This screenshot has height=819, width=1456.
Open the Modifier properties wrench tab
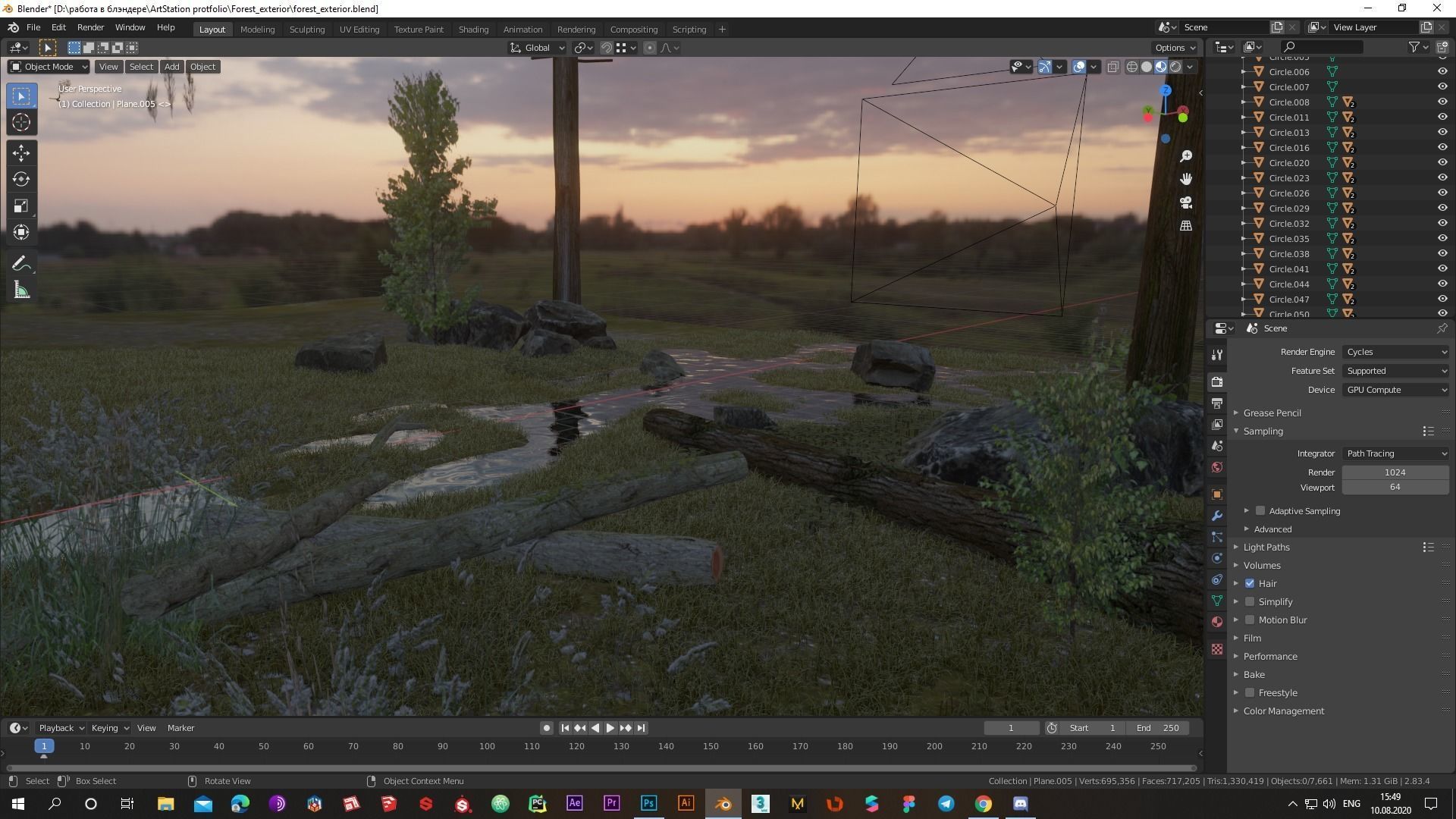1217,516
